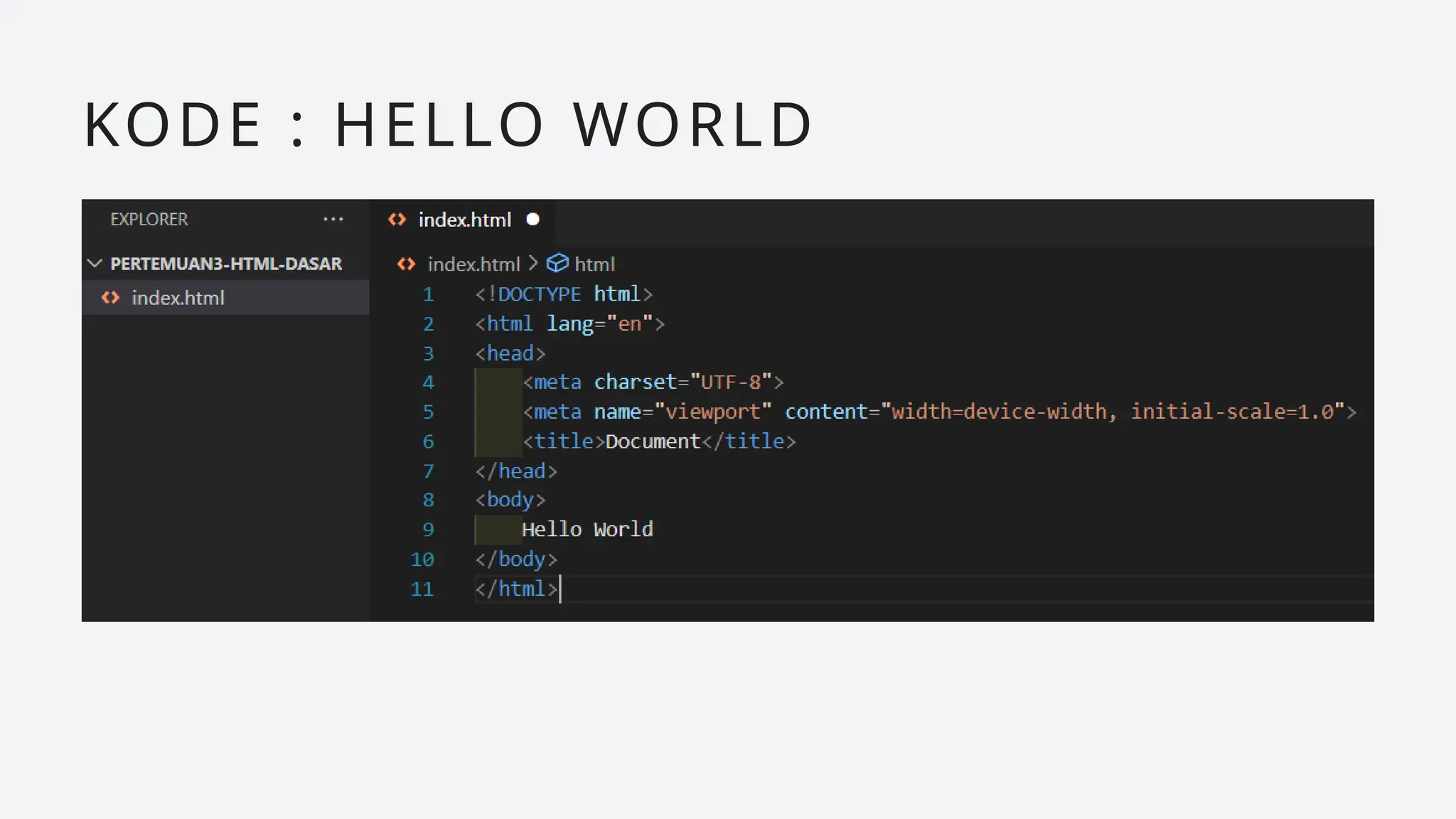Image resolution: width=1456 pixels, height=819 pixels.
Task: Click line number 5 in gutter
Action: (428, 412)
